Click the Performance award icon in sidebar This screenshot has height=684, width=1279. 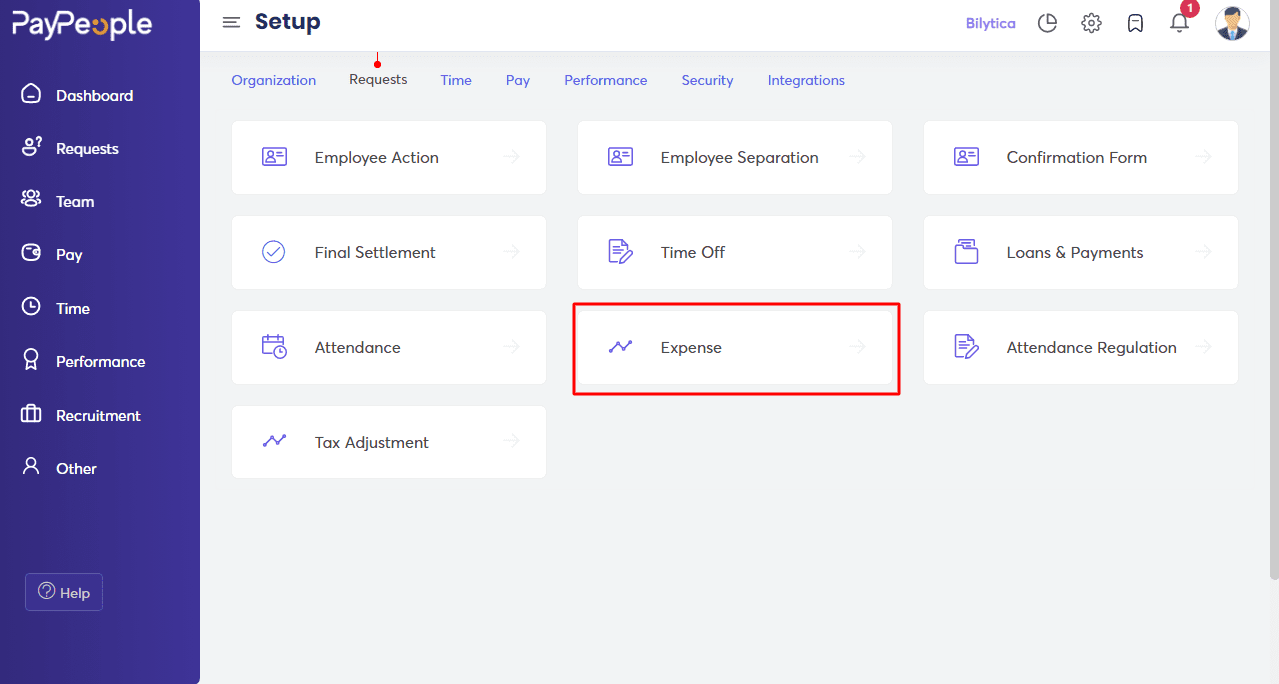point(31,360)
